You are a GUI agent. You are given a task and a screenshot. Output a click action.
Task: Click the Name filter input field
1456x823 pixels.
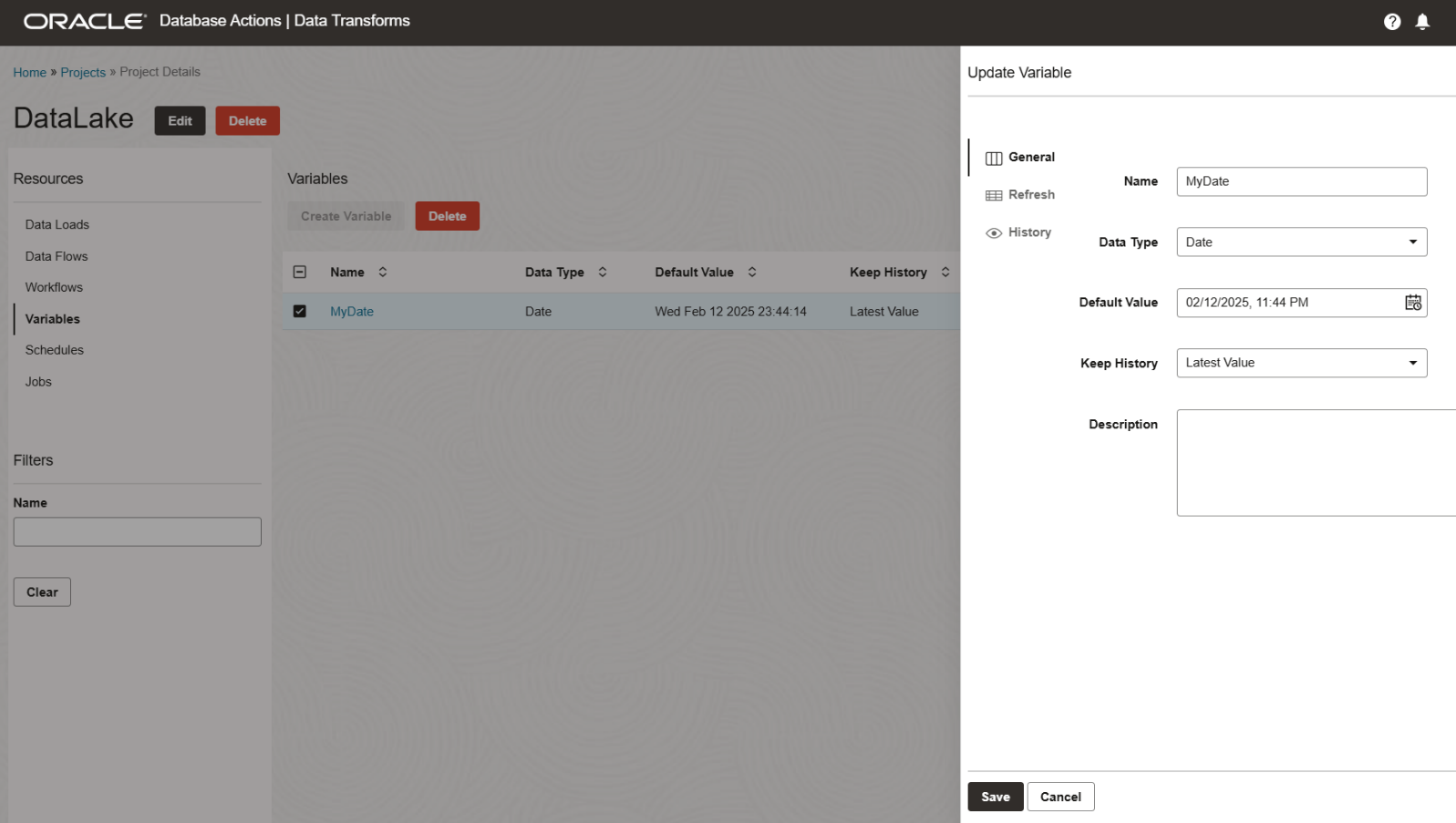(138, 532)
